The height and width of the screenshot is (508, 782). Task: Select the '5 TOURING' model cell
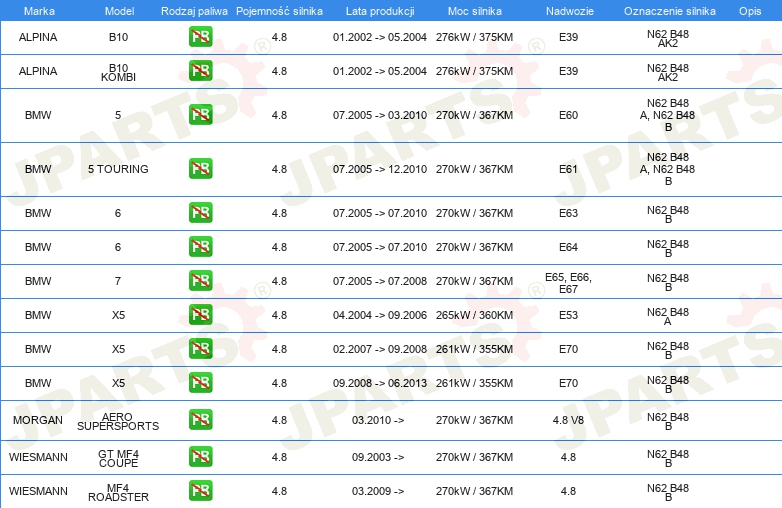(118, 169)
